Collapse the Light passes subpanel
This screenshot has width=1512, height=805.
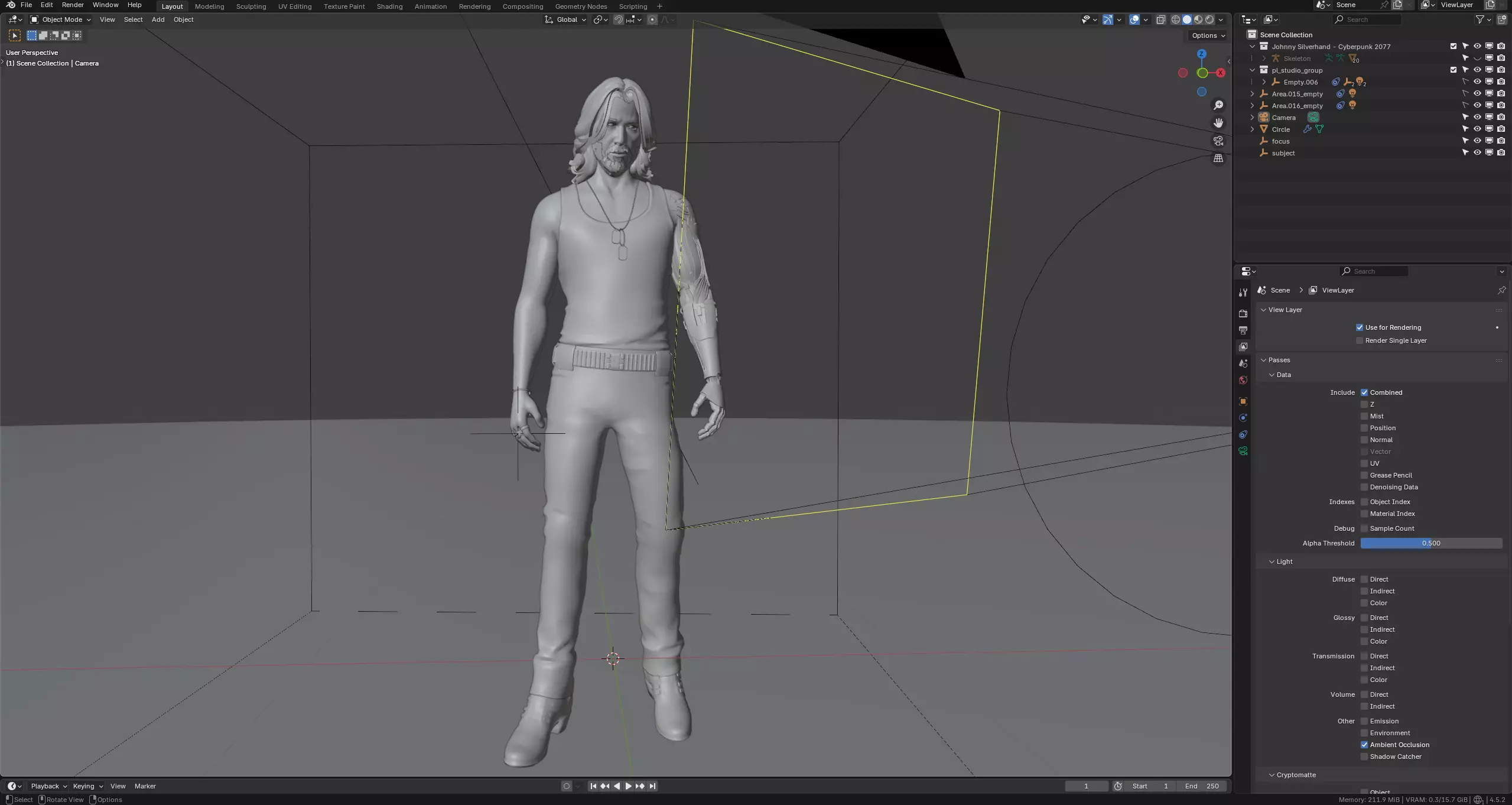[x=1272, y=561]
